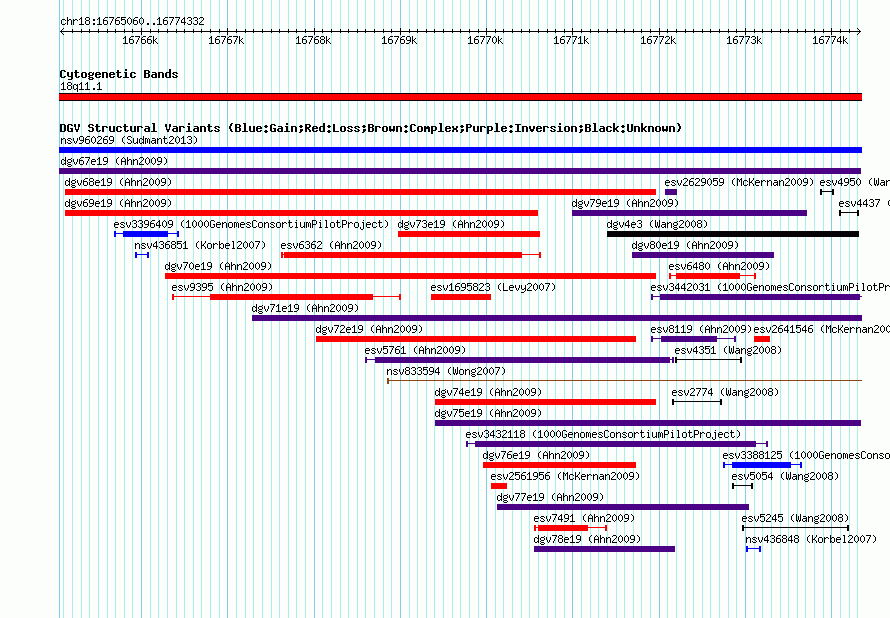Image resolution: width=890 pixels, height=618 pixels.
Task: Click the DGV Structural Variants track title
Action: [371, 128]
